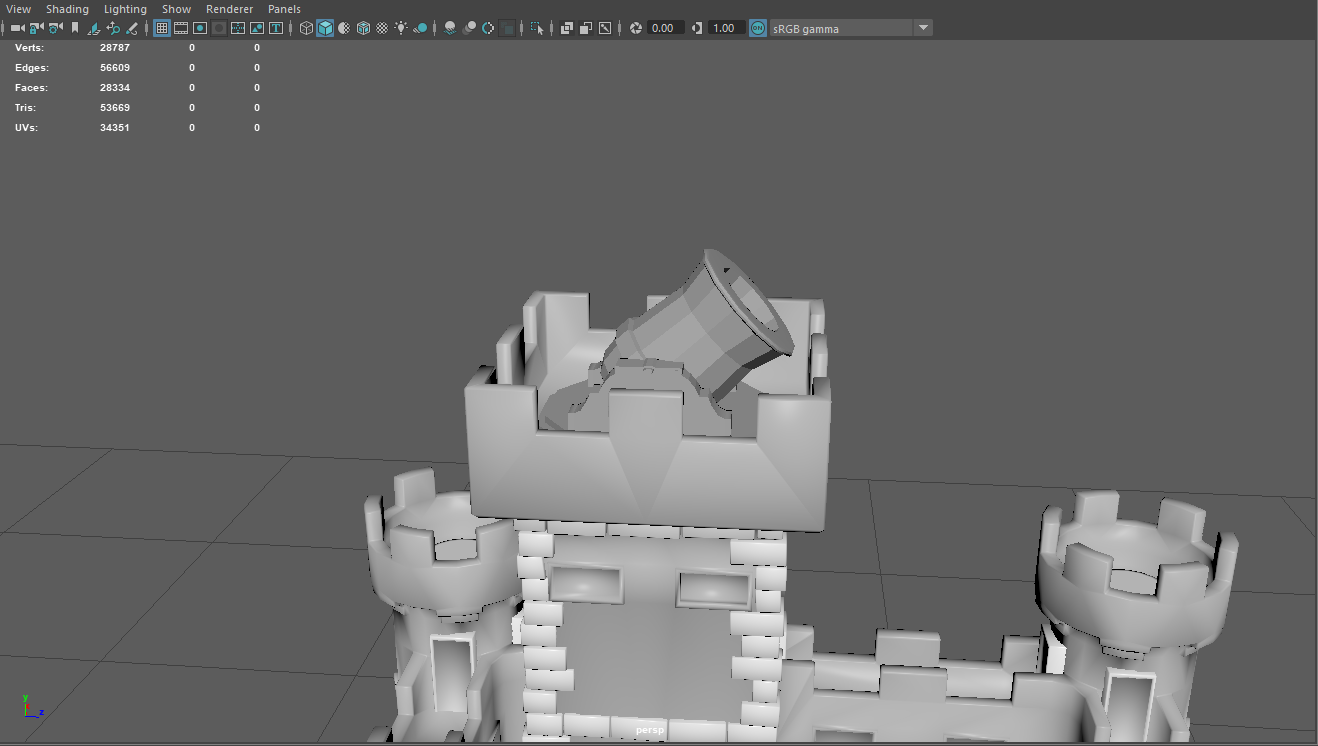Click the UVs: label in the heads-up display
Image resolution: width=1318 pixels, height=746 pixels.
coord(27,128)
